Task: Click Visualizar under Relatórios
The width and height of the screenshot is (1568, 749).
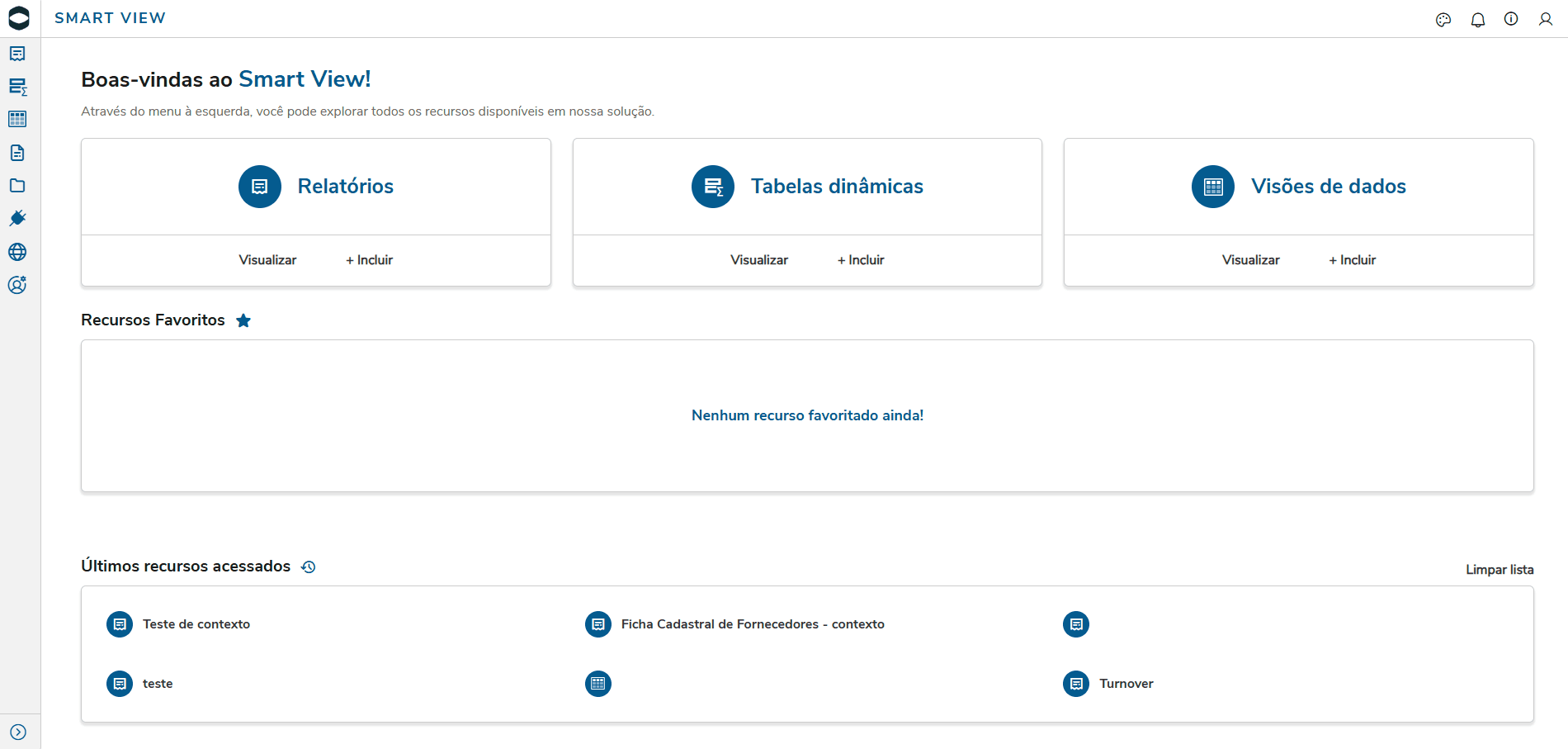Action: [x=267, y=260]
